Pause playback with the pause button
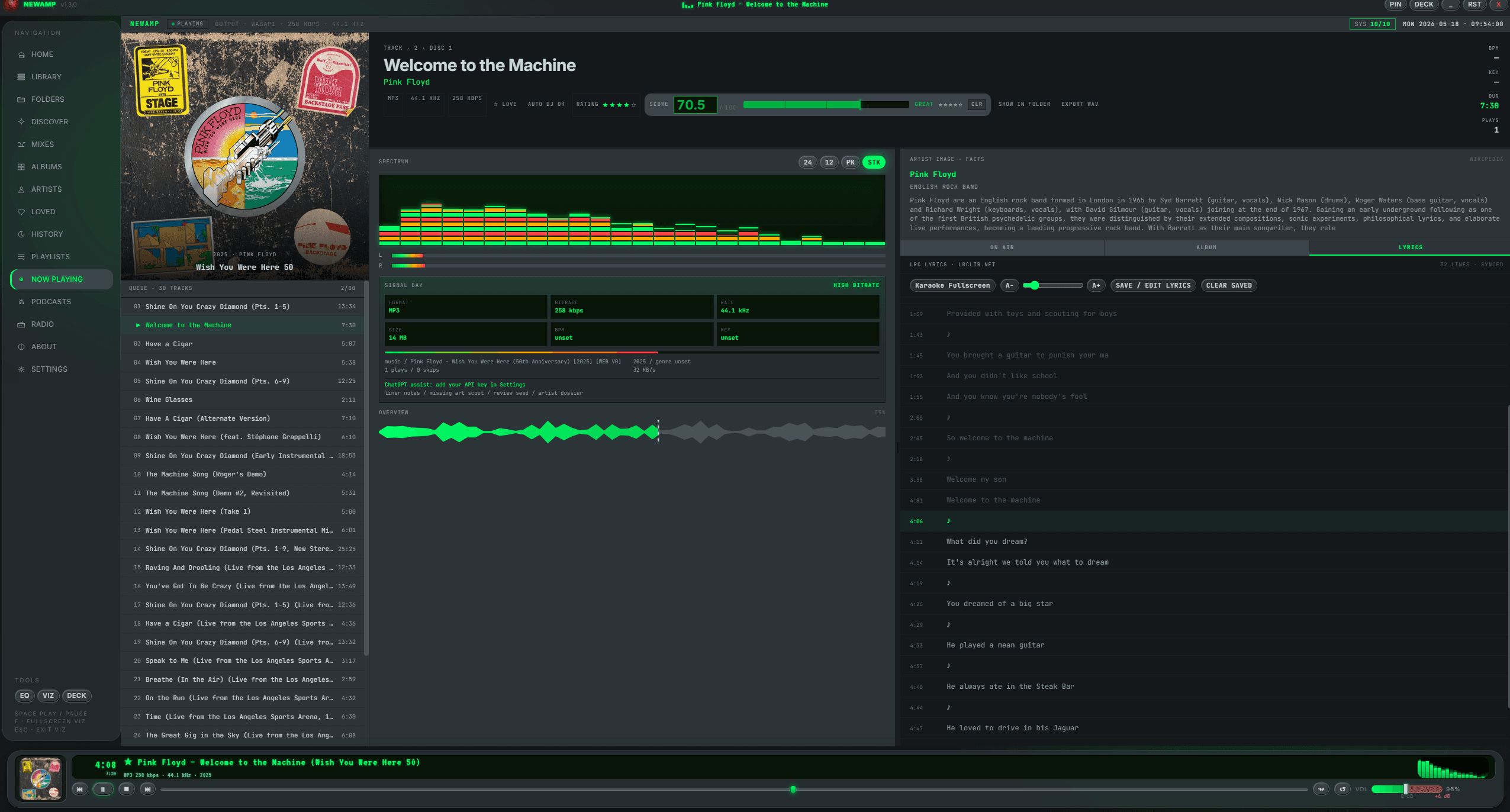The image size is (1510, 812). (103, 789)
